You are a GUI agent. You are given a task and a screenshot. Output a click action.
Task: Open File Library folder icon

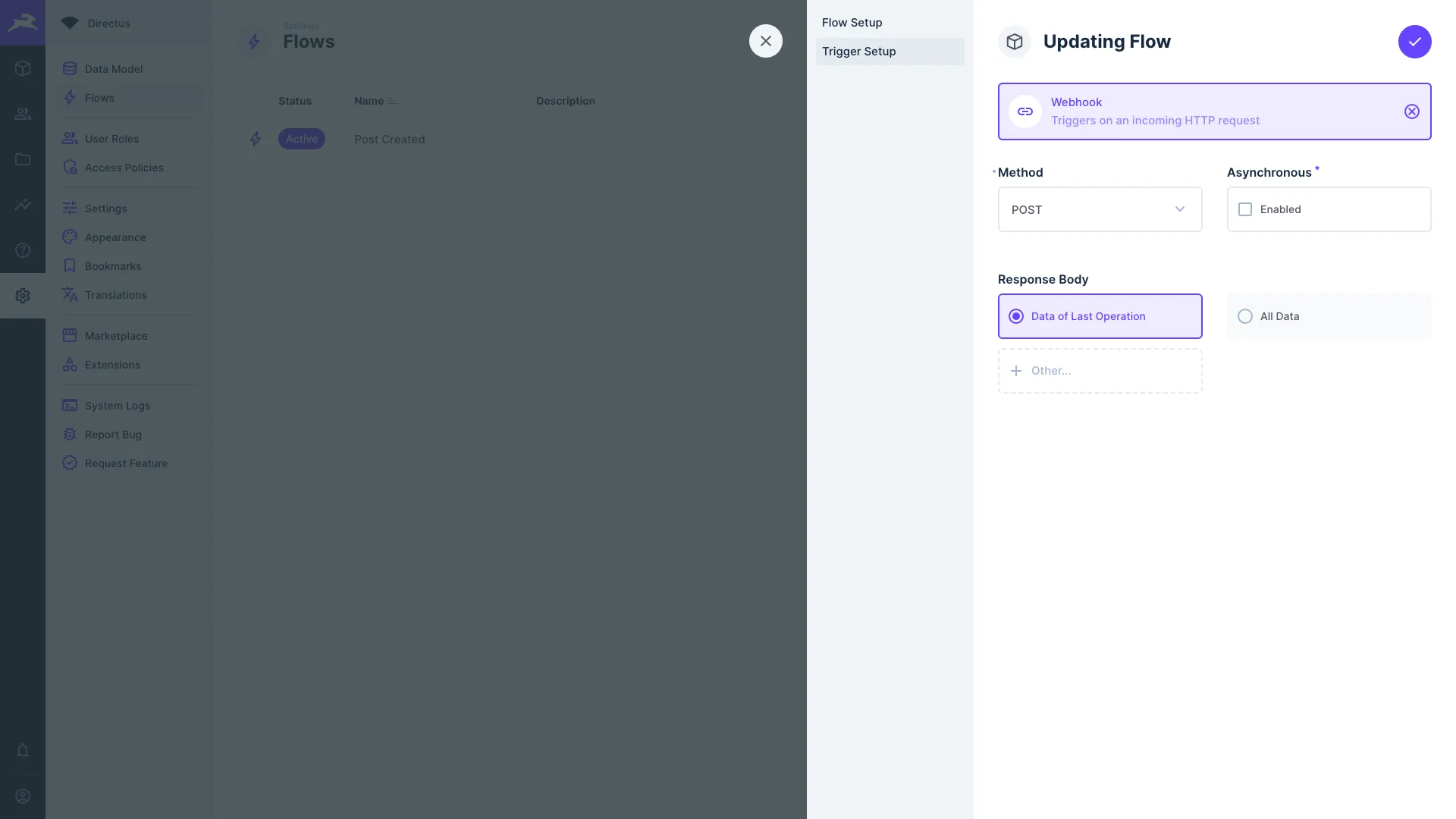tap(23, 159)
